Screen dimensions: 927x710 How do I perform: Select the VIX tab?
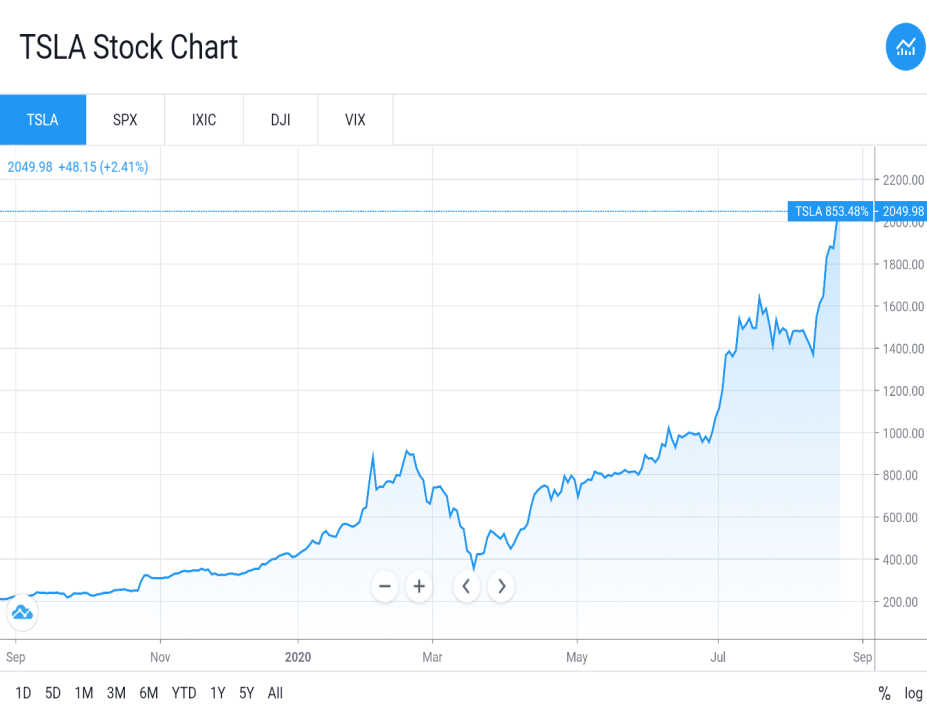[355, 120]
